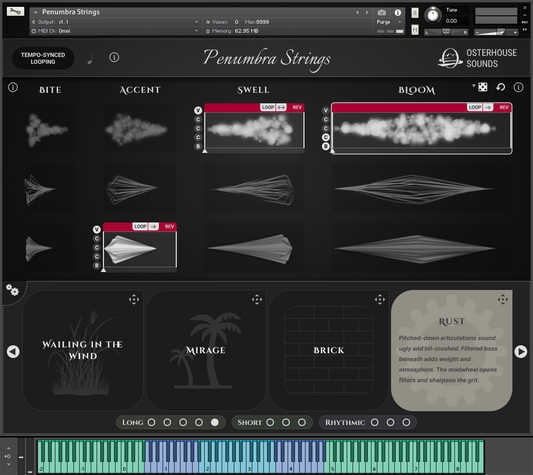Viewport: 533px width, 475px height.
Task: Click loop direction arrow in Accent cell
Action: [154, 226]
